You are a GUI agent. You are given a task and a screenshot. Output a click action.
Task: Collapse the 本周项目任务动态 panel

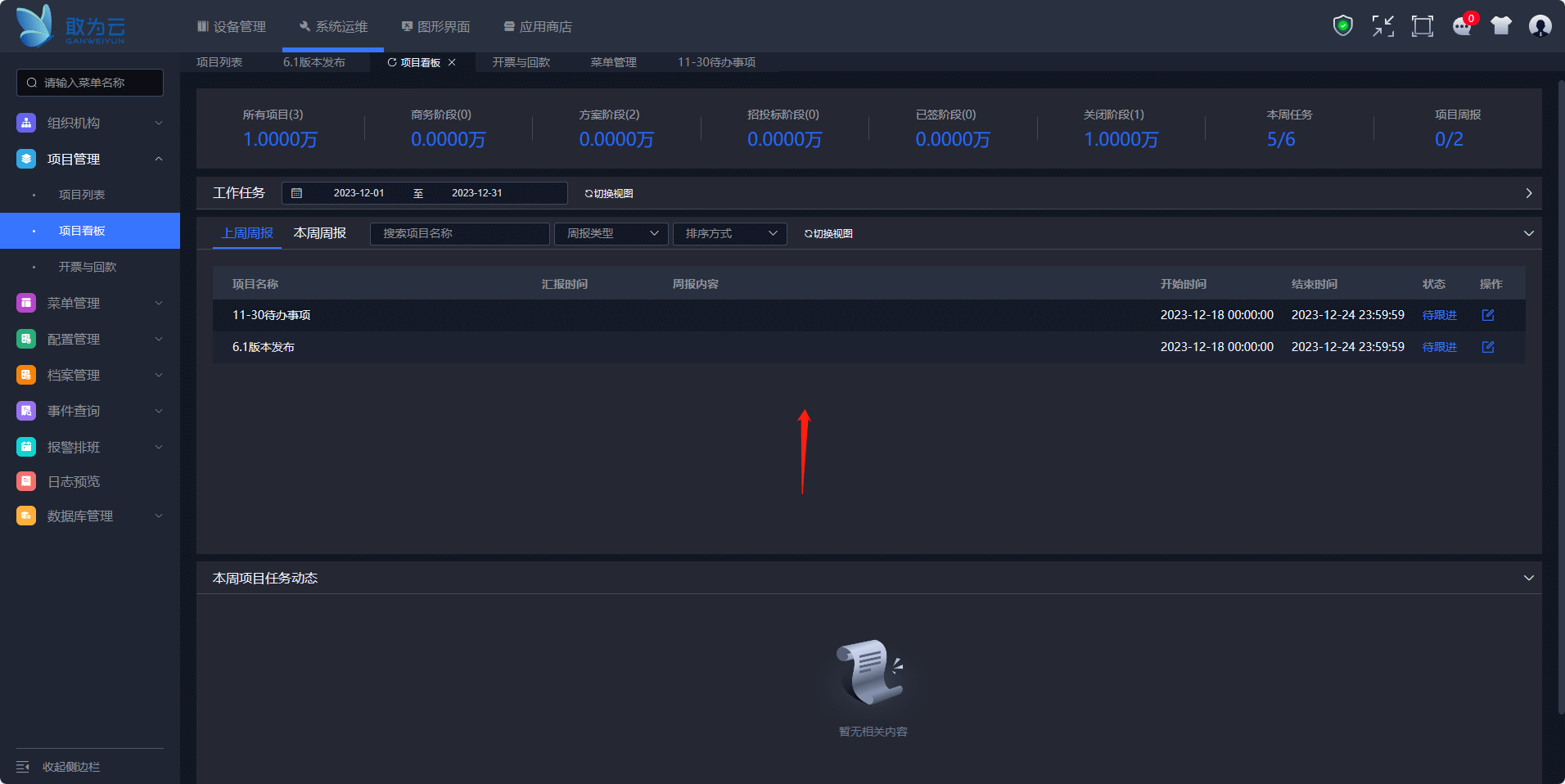(1529, 578)
